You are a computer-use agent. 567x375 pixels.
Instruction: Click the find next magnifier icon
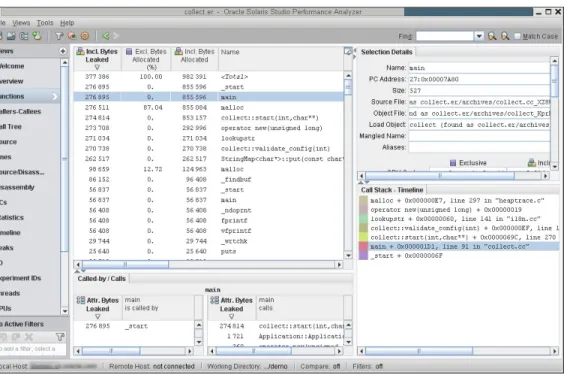[492, 36]
